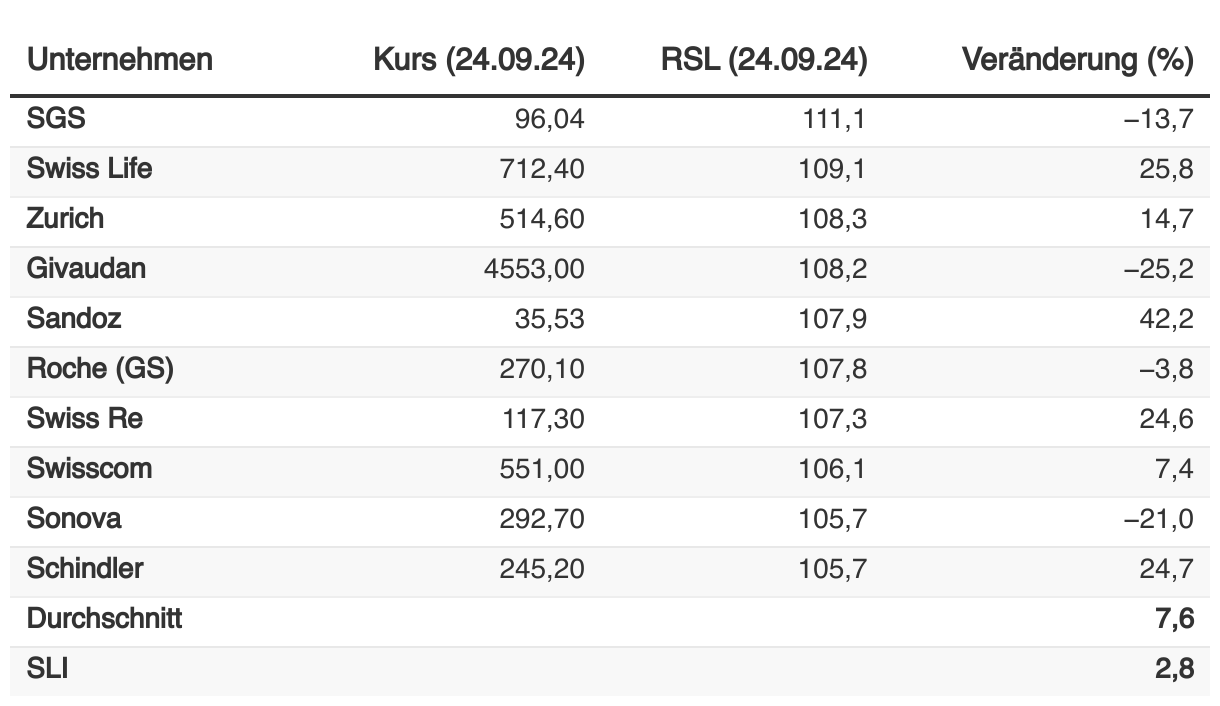This screenshot has width=1220, height=706.
Task: Click the Kurs (24.09.24) column header
Action: 478,60
